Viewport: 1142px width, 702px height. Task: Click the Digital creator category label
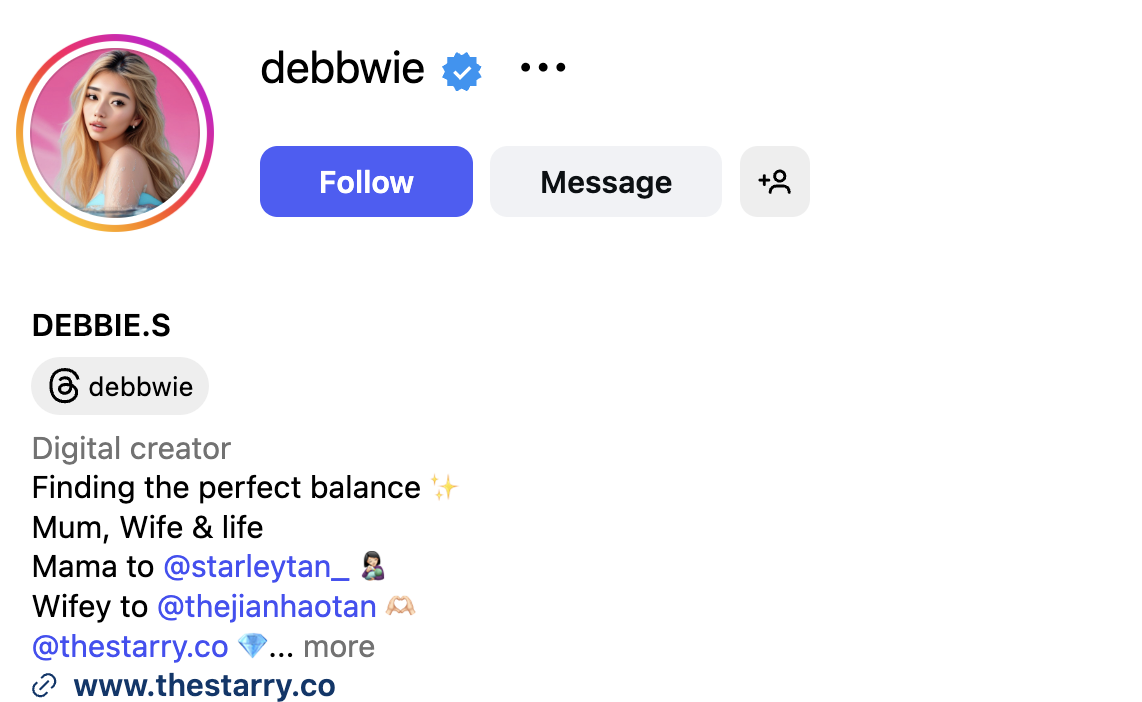pyautogui.click(x=131, y=448)
